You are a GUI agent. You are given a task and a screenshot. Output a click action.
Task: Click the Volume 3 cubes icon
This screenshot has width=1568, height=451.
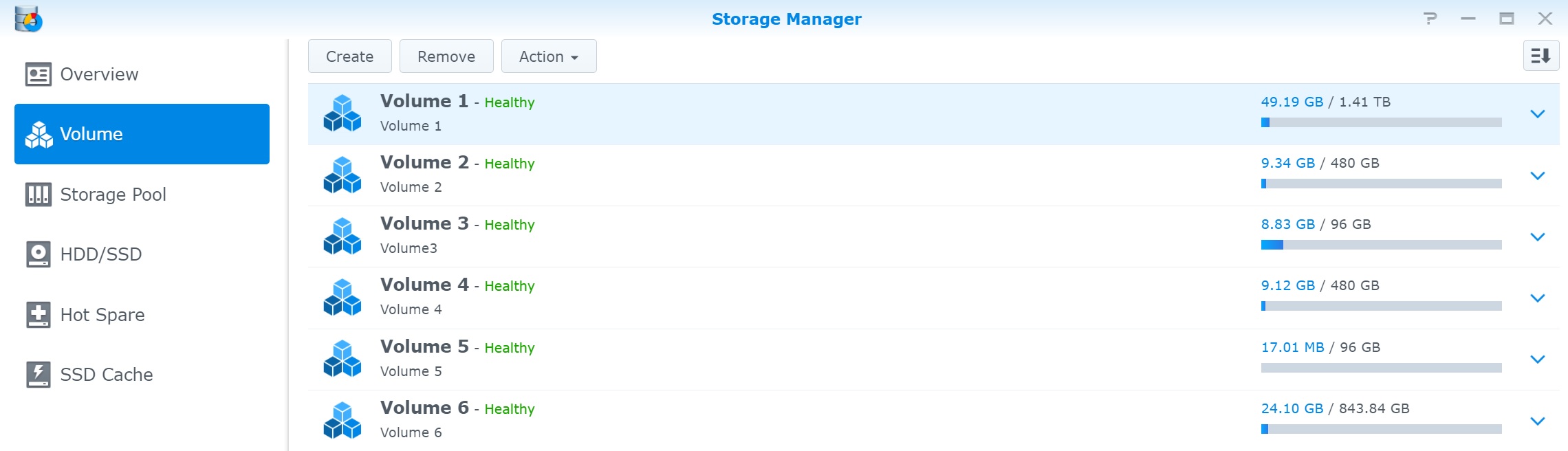tap(342, 236)
